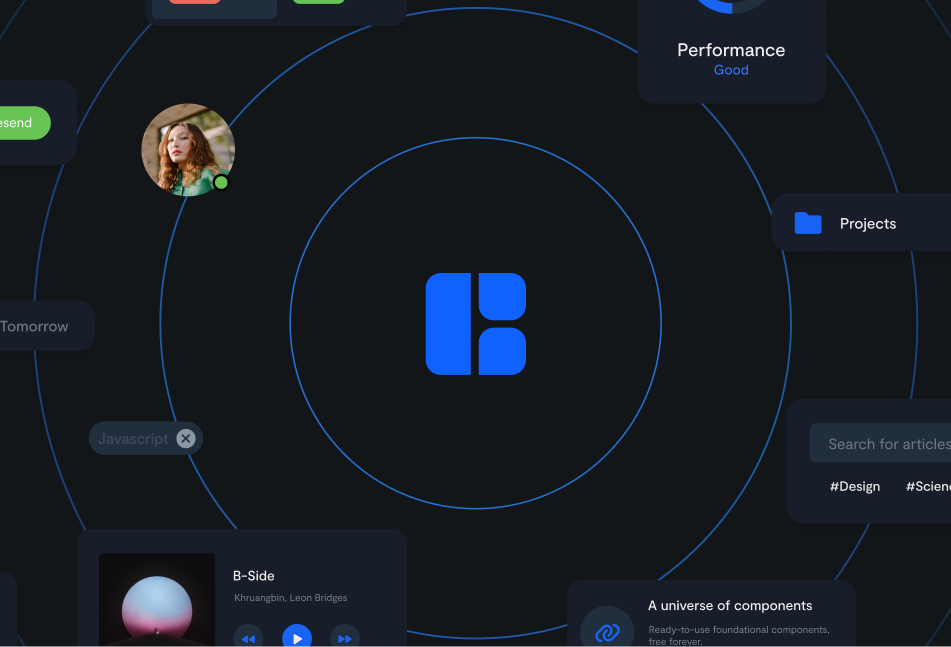Click the green online status dot
Viewport: 951px width, 647px height.
(221, 183)
